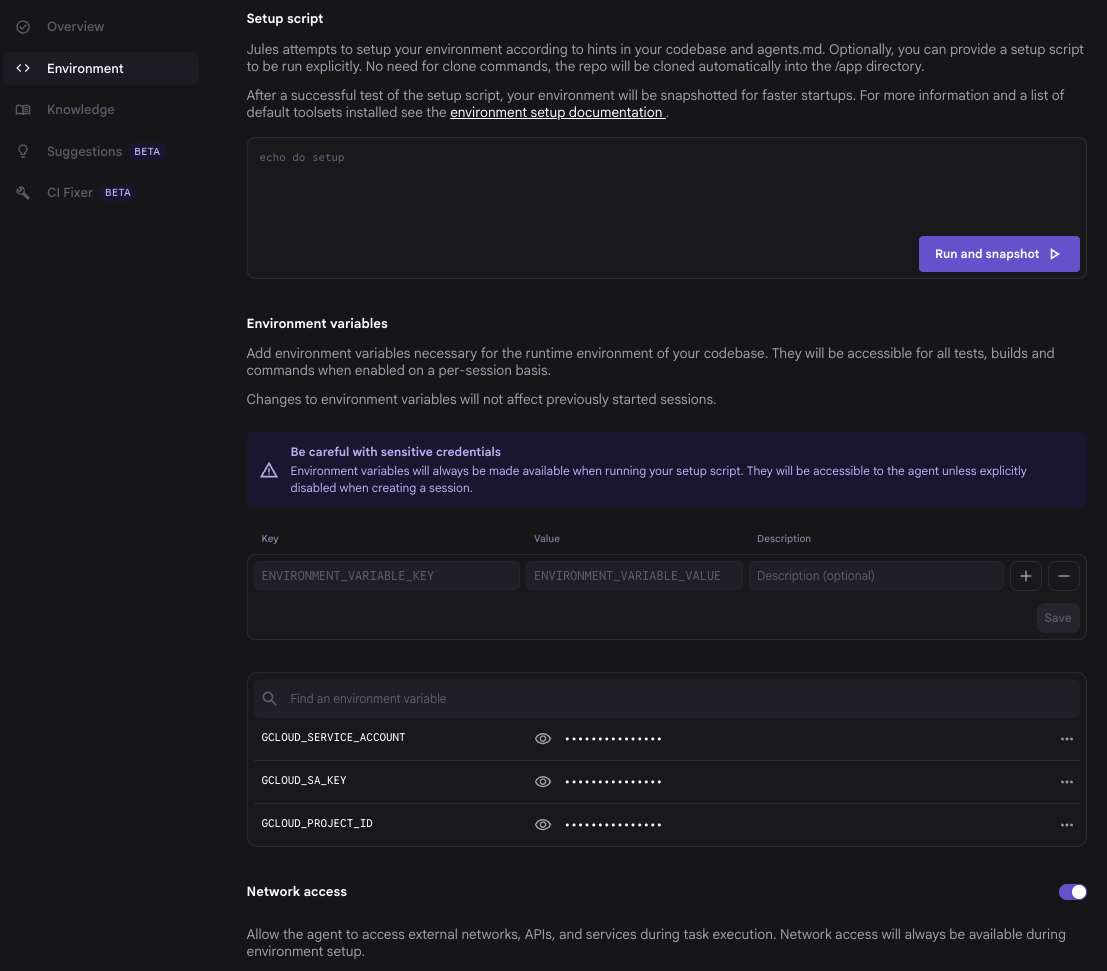
Task: Click the plus icon to add variable row
Action: point(1025,576)
